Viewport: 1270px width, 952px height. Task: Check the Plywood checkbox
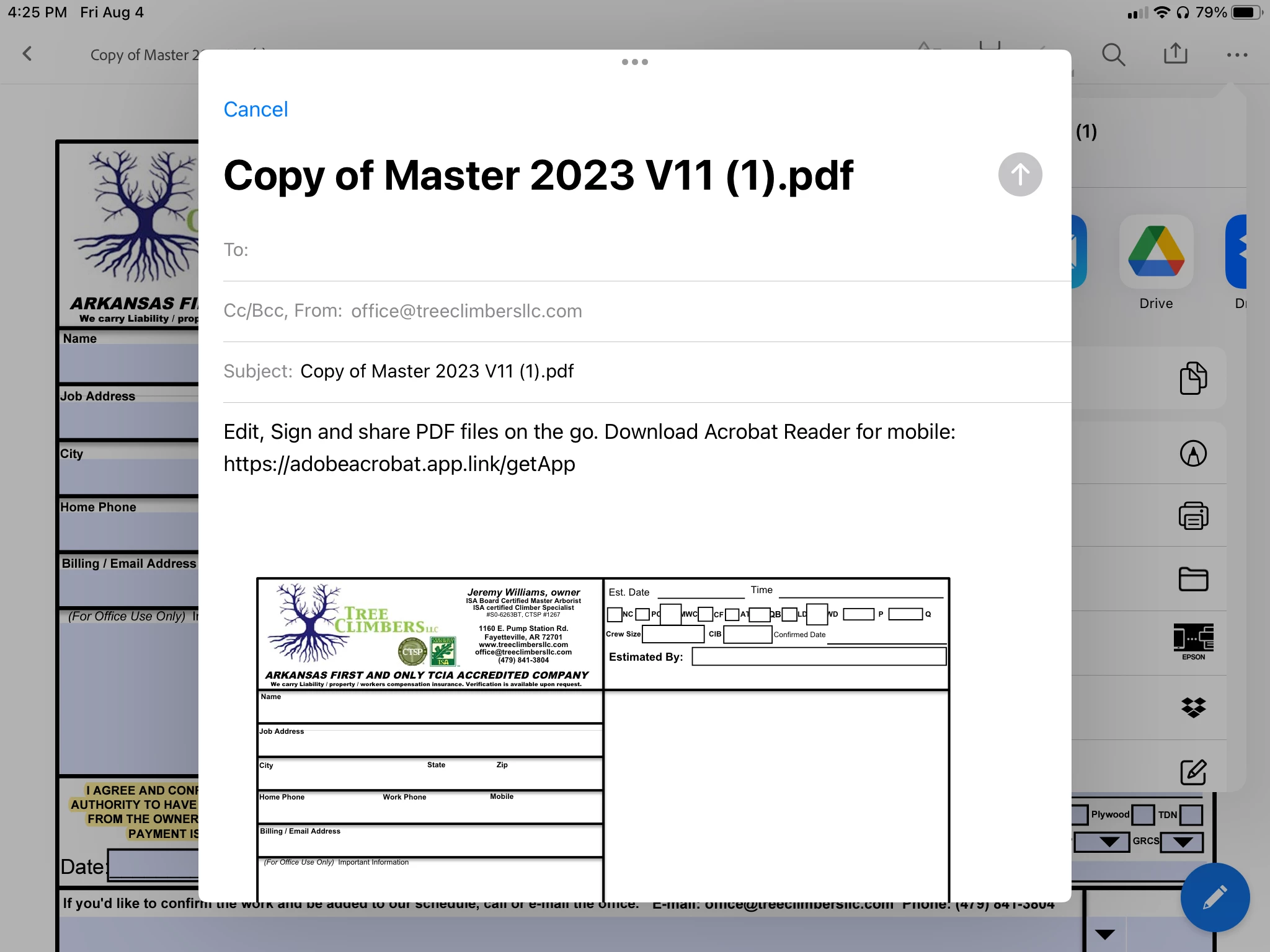pyautogui.click(x=1142, y=815)
